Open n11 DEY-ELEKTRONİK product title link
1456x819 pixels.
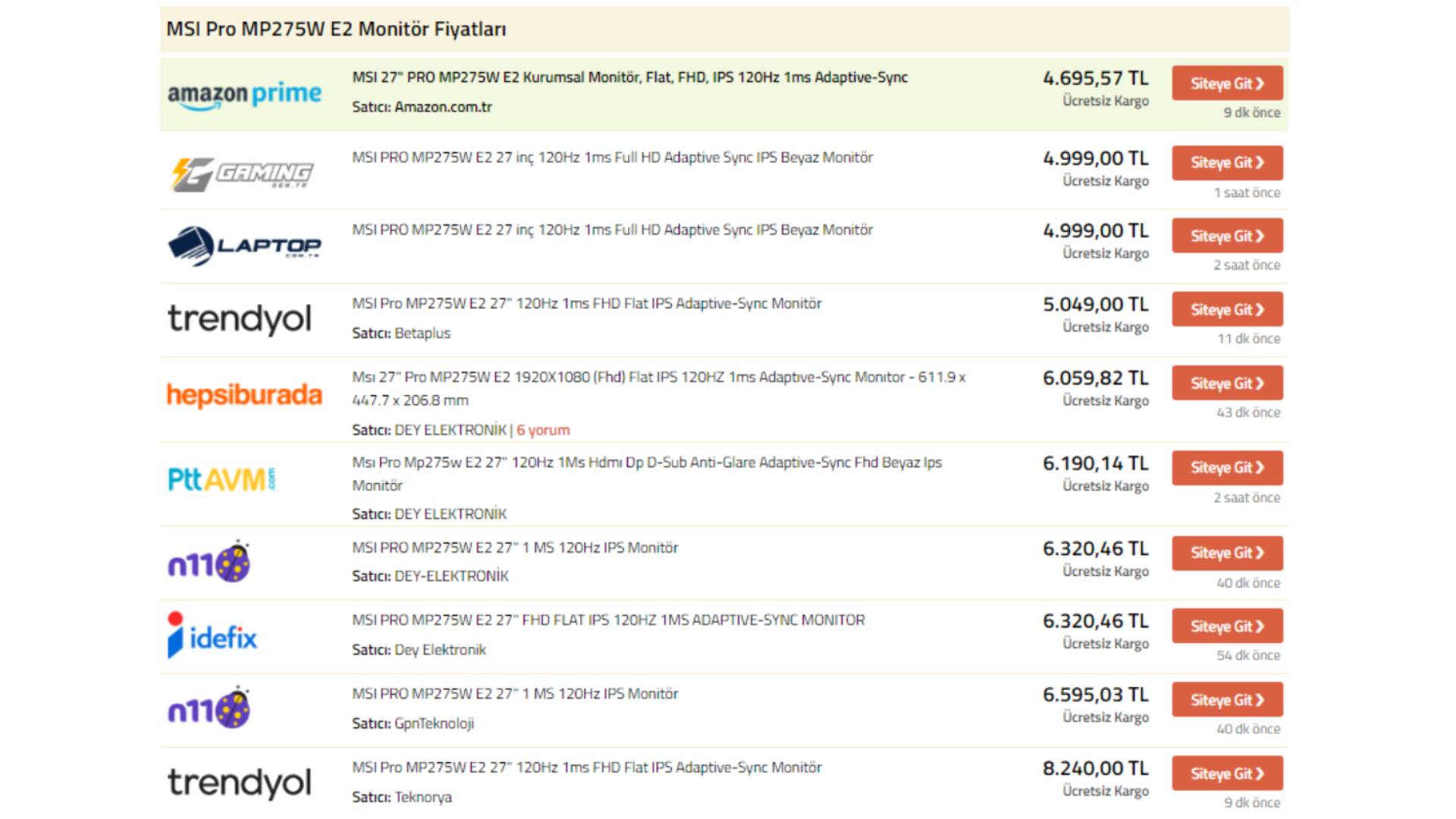tap(515, 548)
